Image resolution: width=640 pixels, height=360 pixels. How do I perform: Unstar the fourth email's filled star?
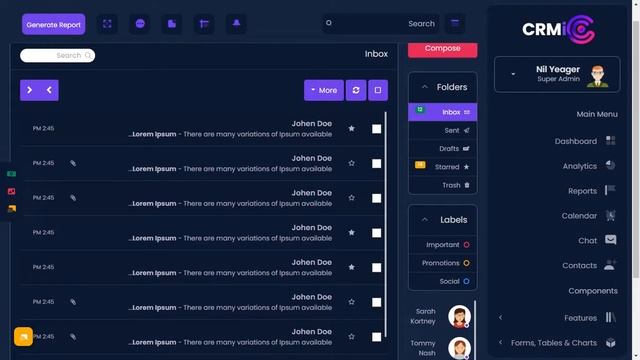351,233
